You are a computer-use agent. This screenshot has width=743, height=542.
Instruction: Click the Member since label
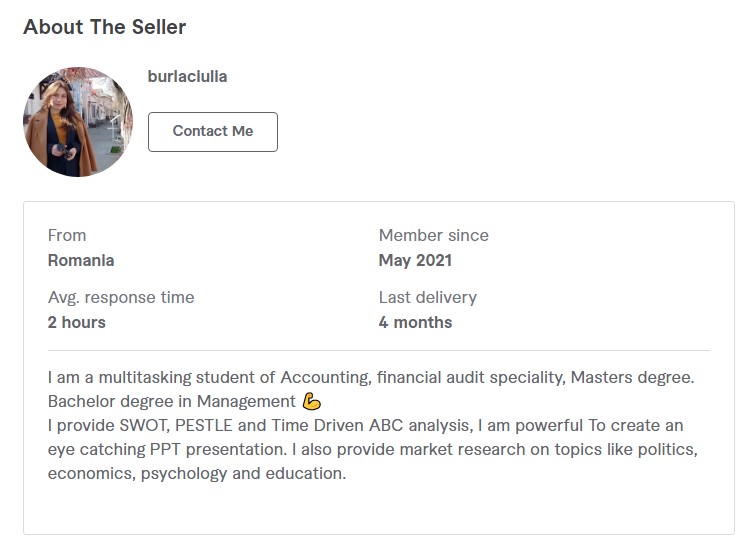point(433,235)
